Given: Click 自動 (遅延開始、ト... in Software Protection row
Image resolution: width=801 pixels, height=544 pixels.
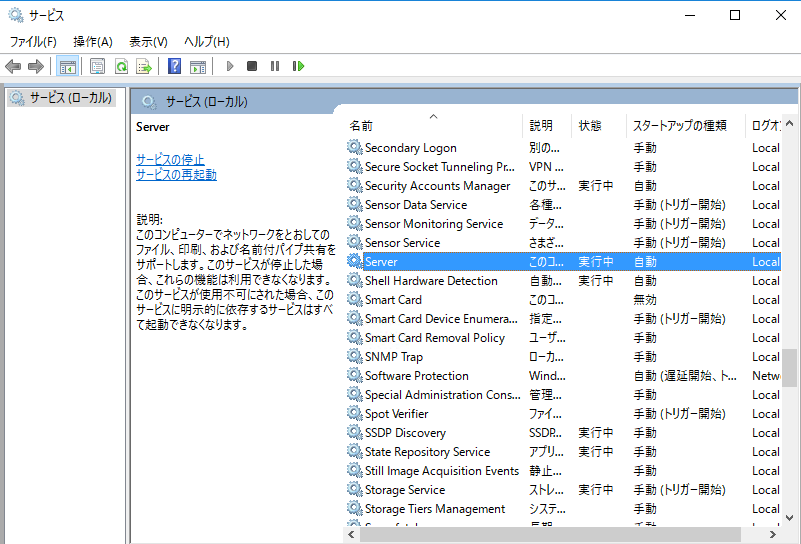Looking at the screenshot, I should click(x=685, y=375).
